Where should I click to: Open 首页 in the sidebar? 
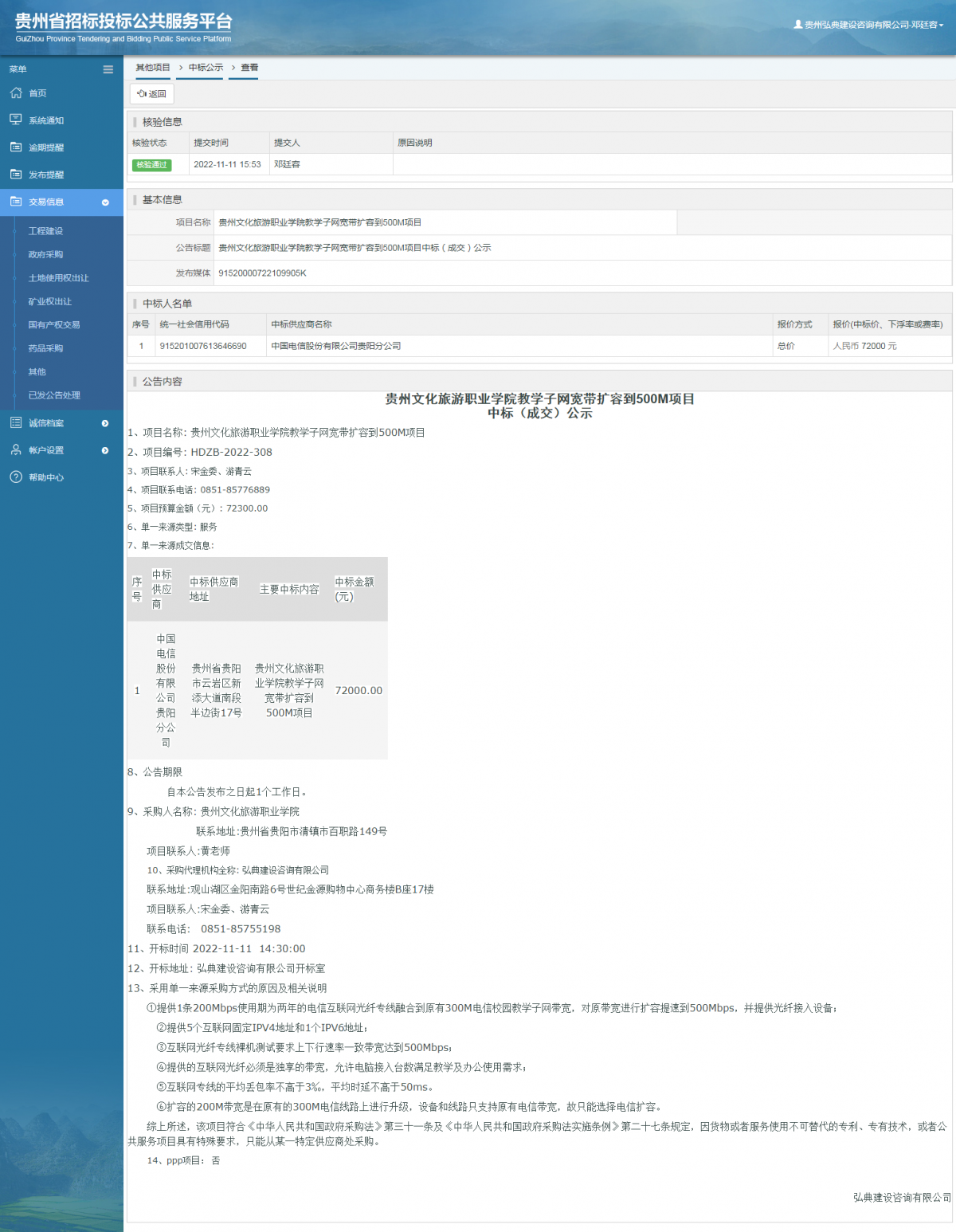pyautogui.click(x=37, y=93)
